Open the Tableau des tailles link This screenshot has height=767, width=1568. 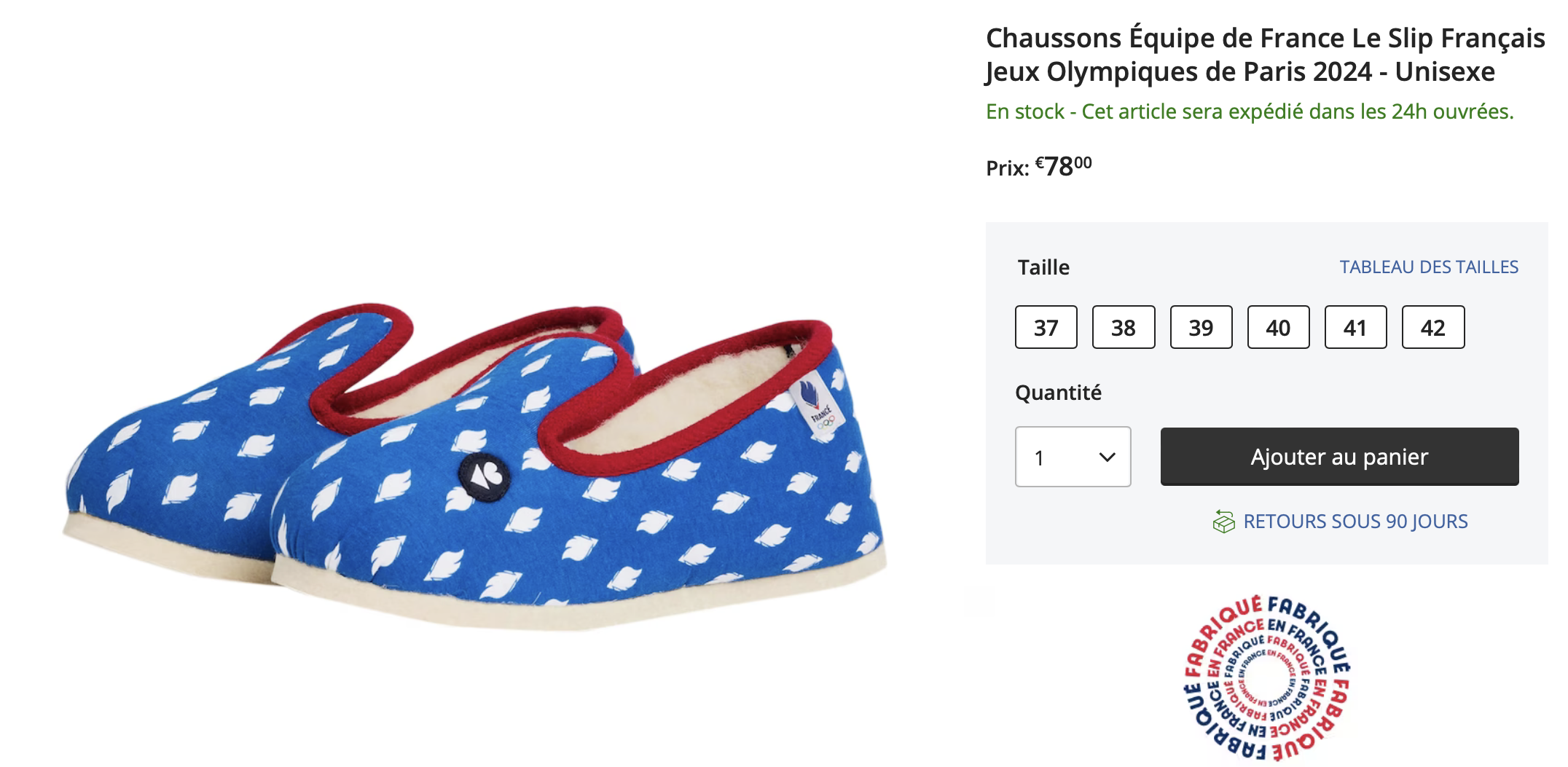point(1428,267)
